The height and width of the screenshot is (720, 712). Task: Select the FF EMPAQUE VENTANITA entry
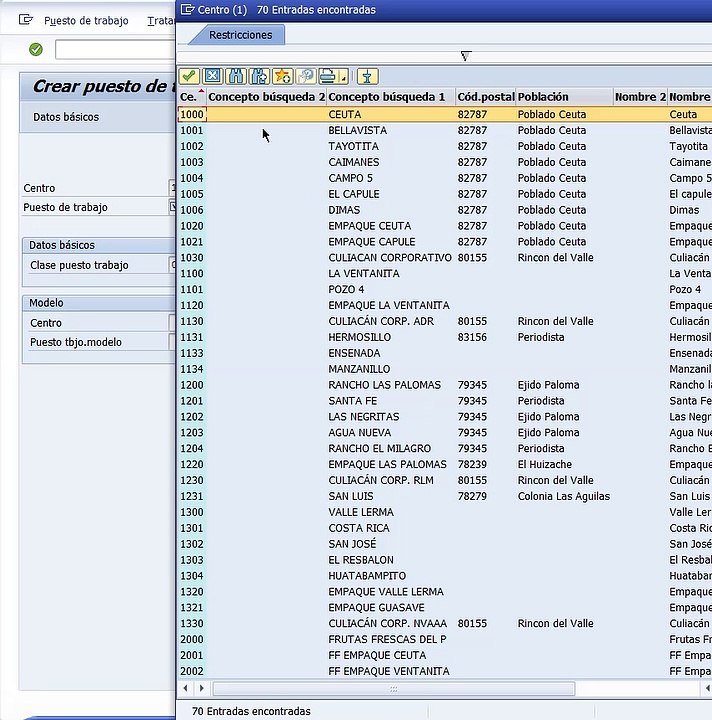pyautogui.click(x=388, y=671)
